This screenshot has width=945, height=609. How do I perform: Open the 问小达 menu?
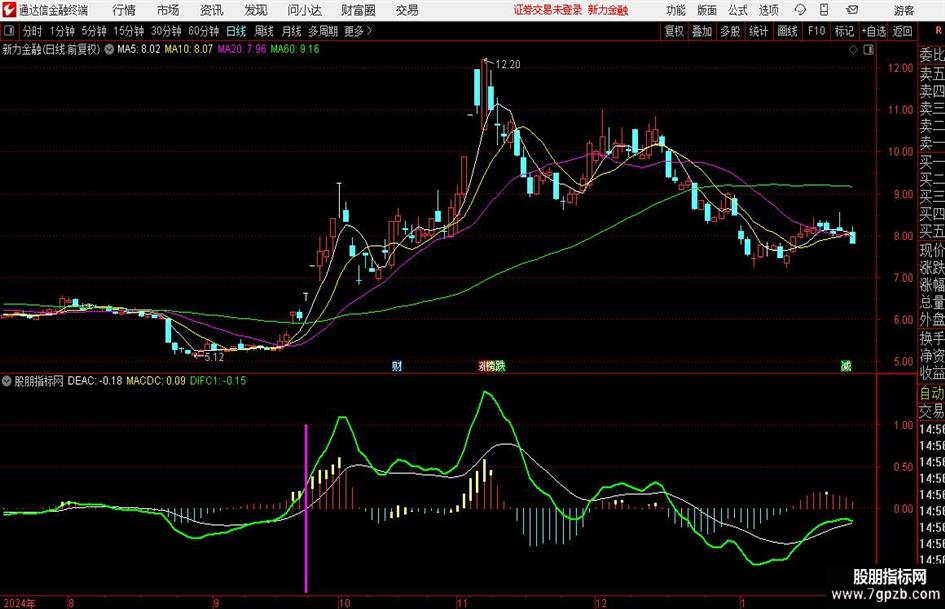click(304, 10)
